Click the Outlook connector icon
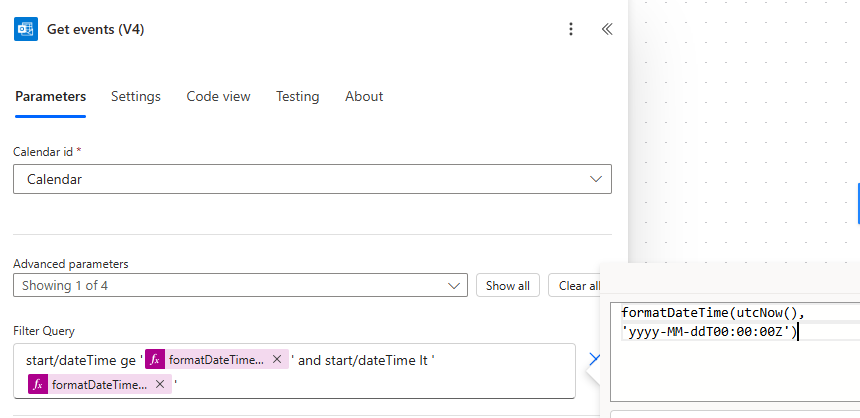Screen dimensions: 860x418 click(x=26, y=29)
